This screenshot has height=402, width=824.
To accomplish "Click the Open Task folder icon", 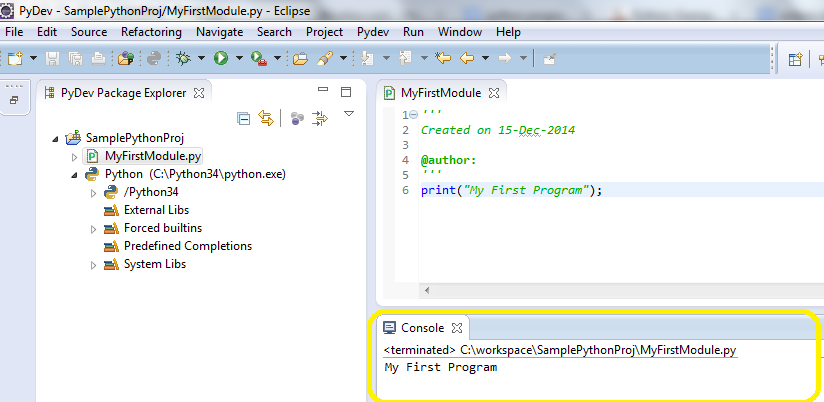I will [300, 58].
